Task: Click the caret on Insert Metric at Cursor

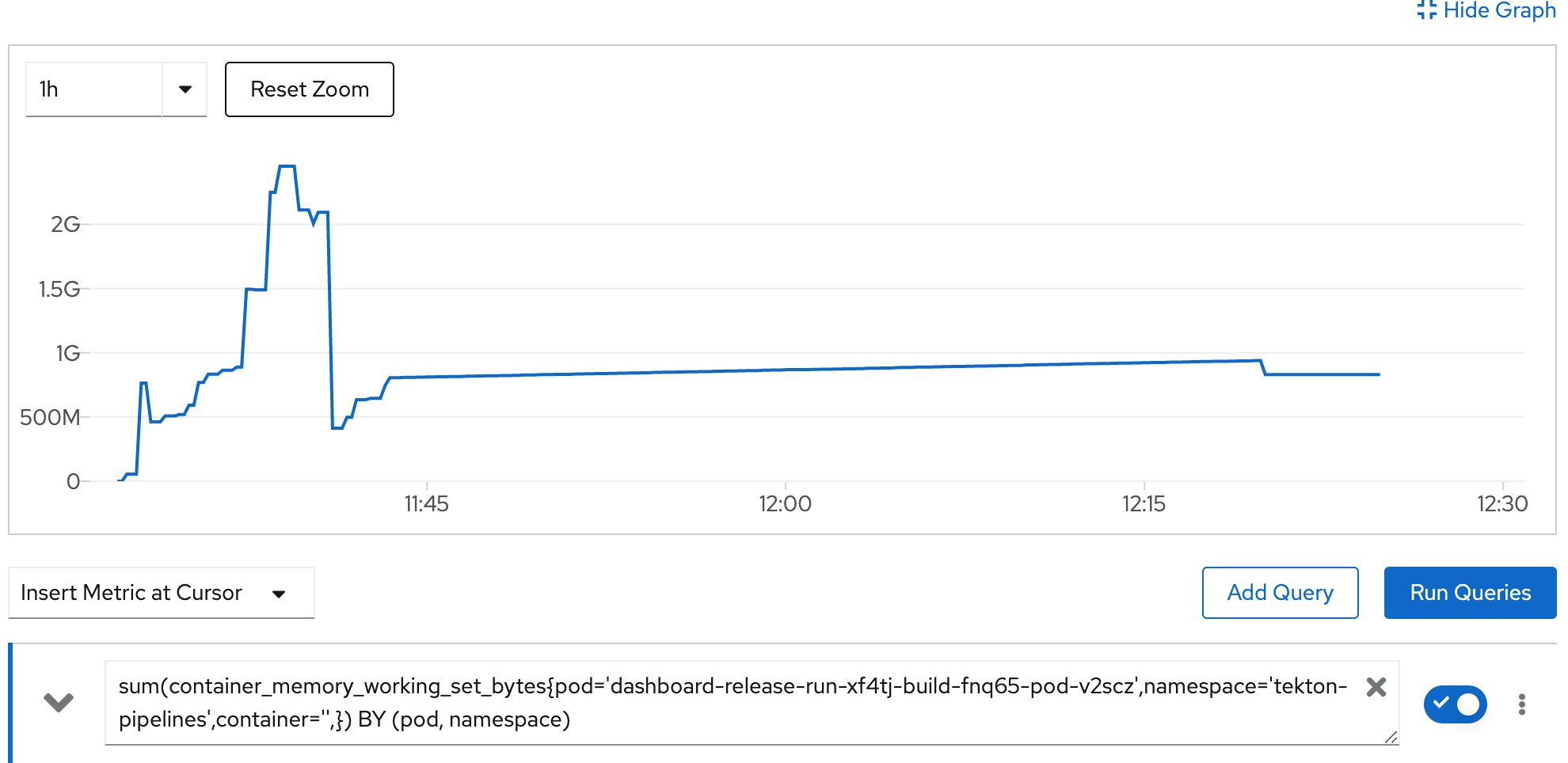Action: point(279,593)
